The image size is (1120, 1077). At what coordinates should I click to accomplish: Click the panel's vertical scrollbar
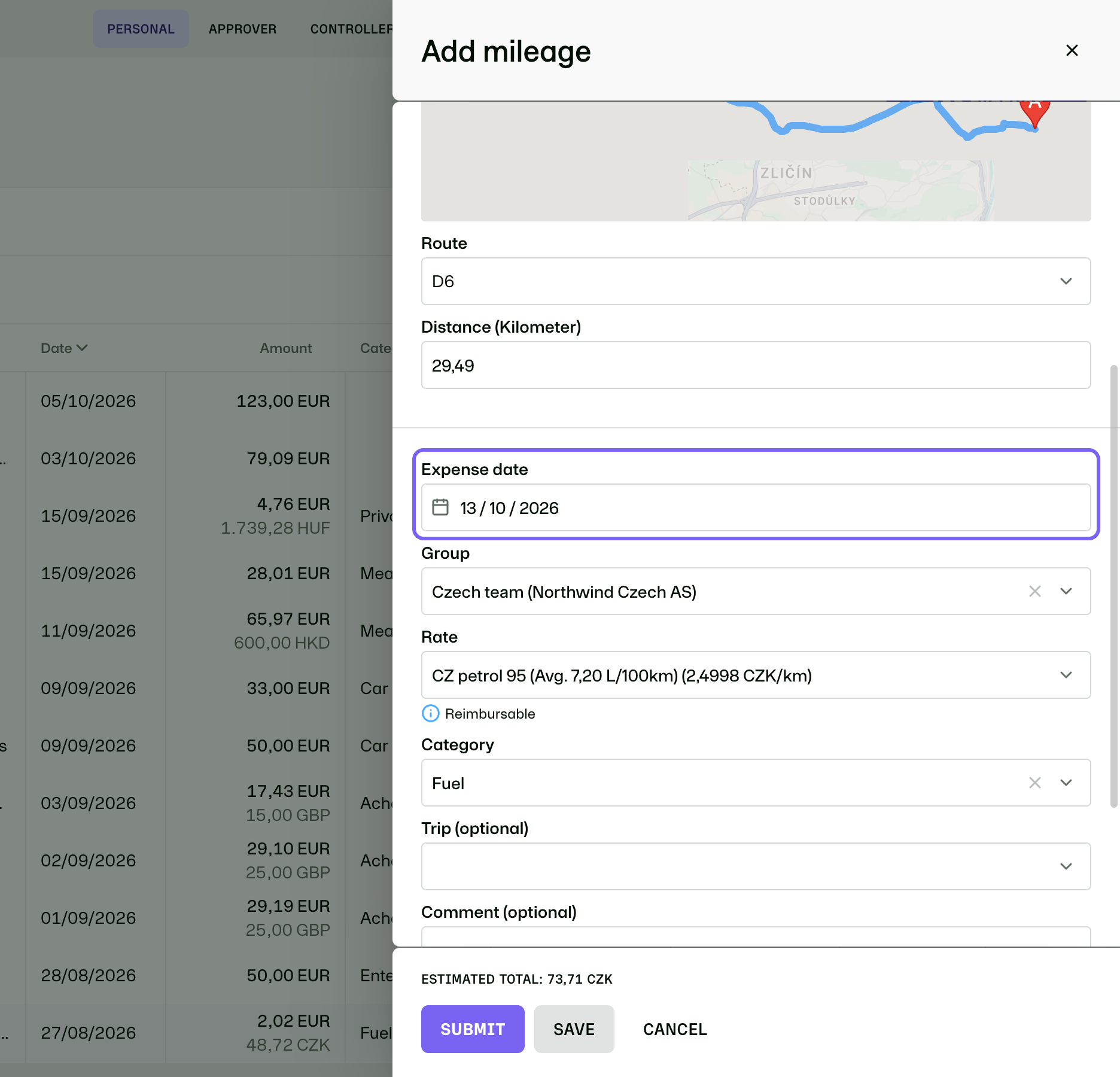tap(1113, 586)
